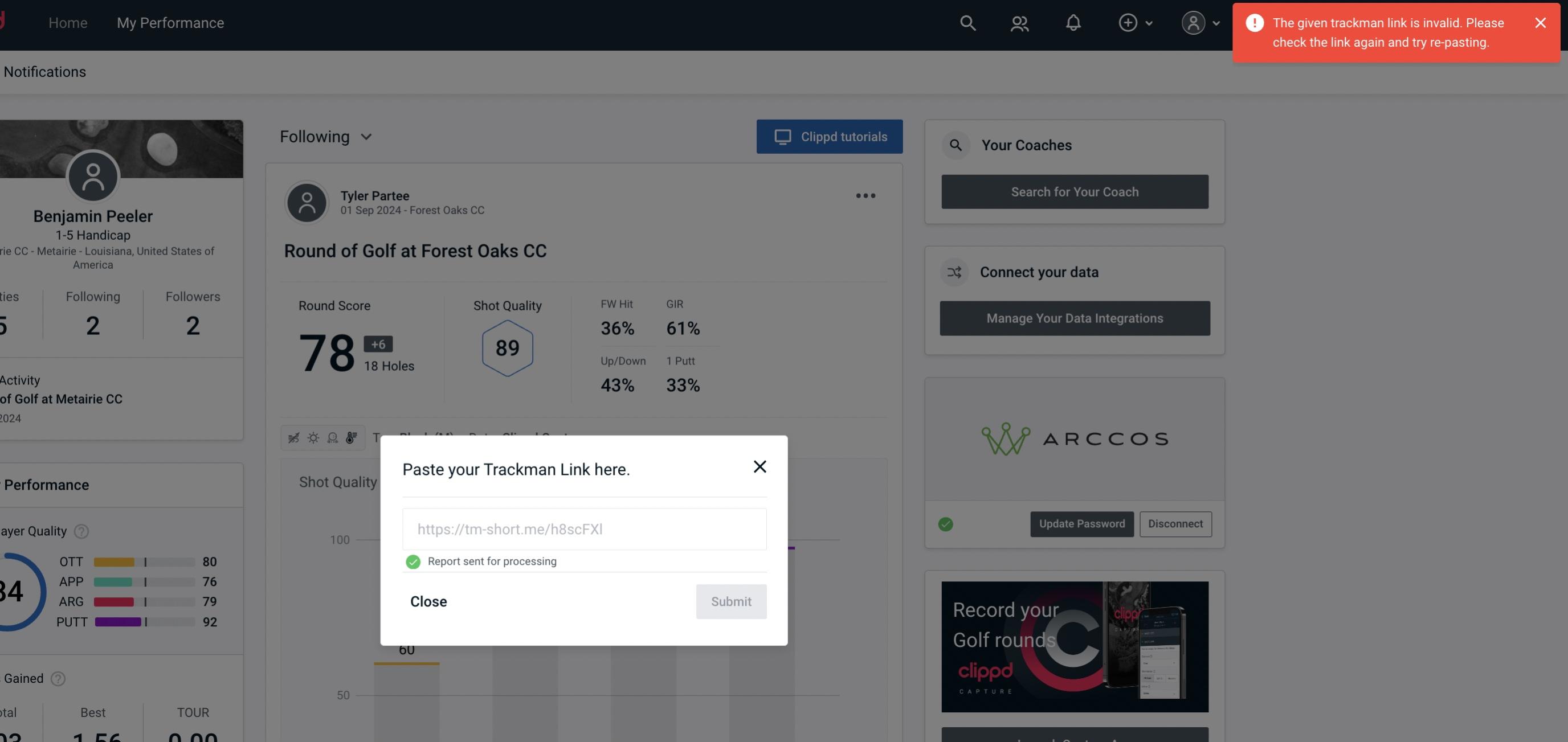Expand Tyler Partee post options menu
The image size is (1568, 742).
click(x=865, y=195)
